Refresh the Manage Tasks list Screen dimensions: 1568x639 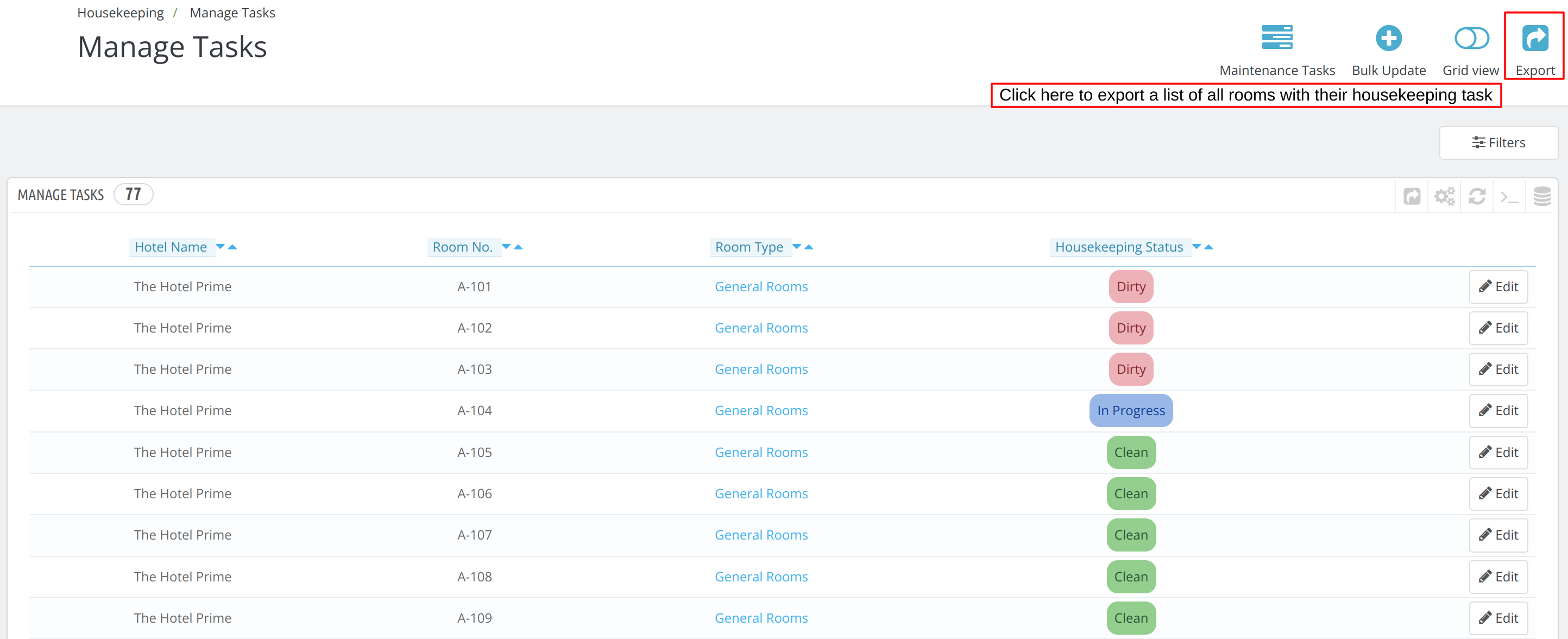1477,196
